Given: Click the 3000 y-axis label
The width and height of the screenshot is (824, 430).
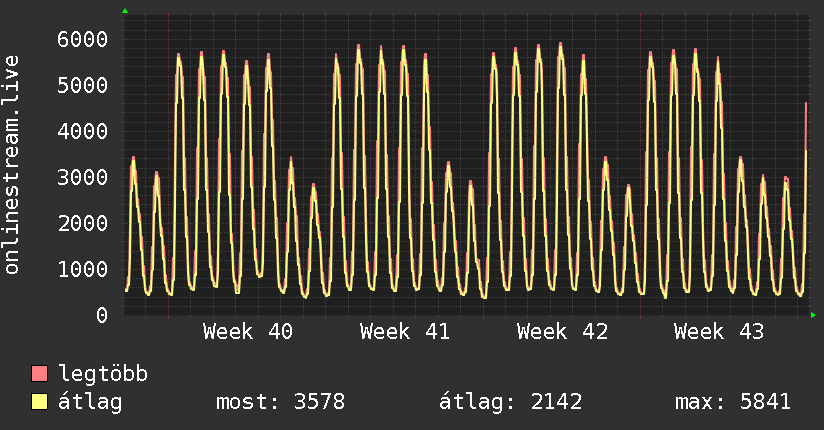Looking at the screenshot, I should (x=83, y=177).
